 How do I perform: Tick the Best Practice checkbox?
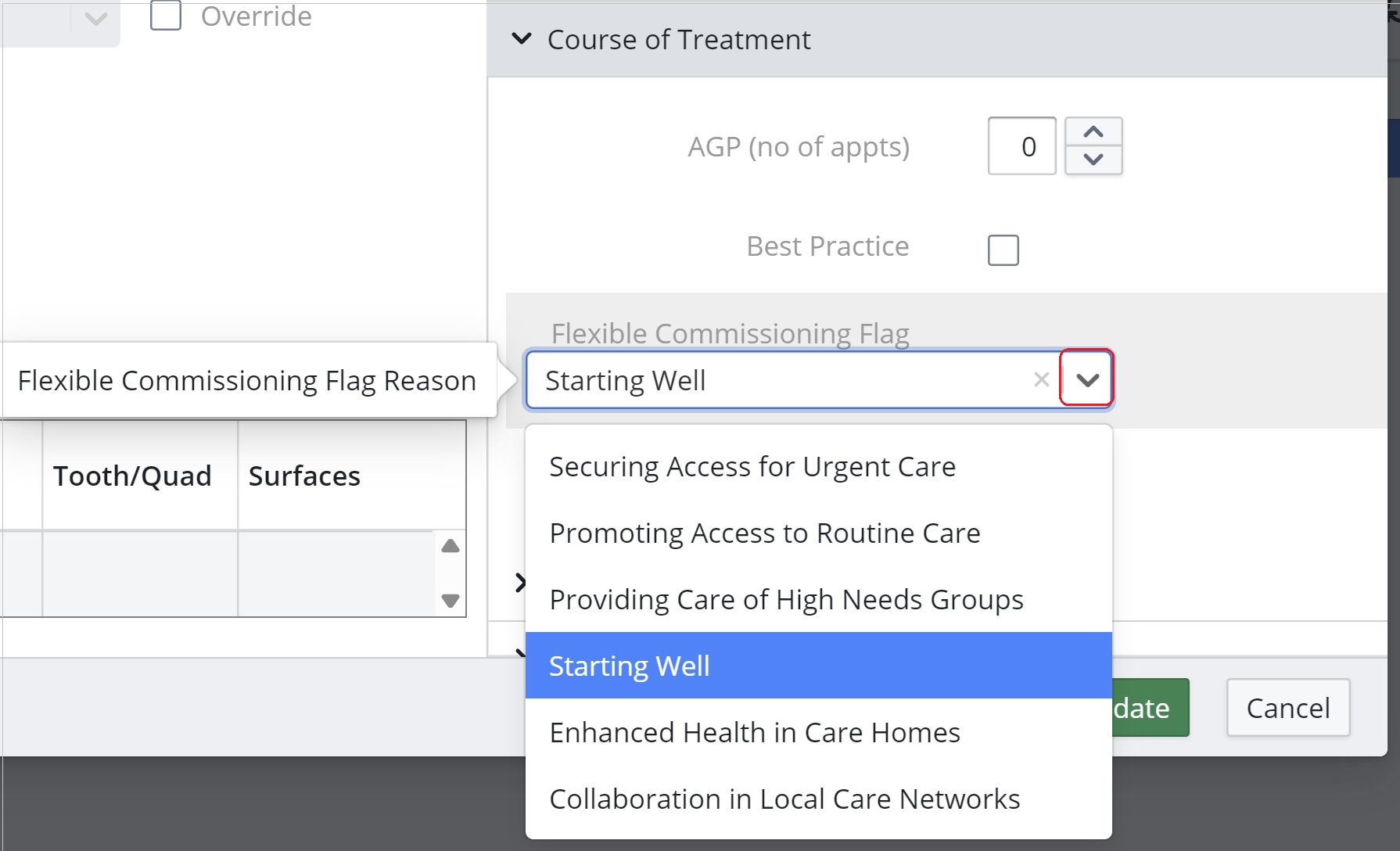1003,250
